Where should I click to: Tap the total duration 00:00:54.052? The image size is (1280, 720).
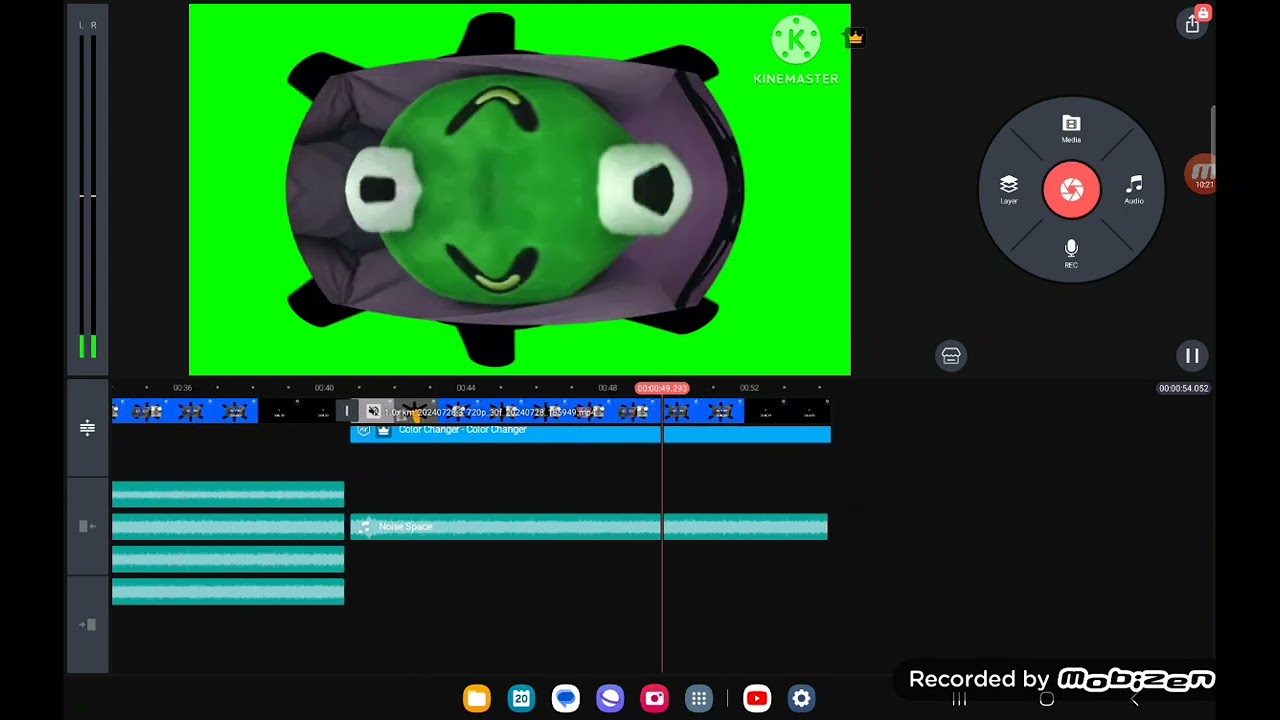click(1184, 388)
